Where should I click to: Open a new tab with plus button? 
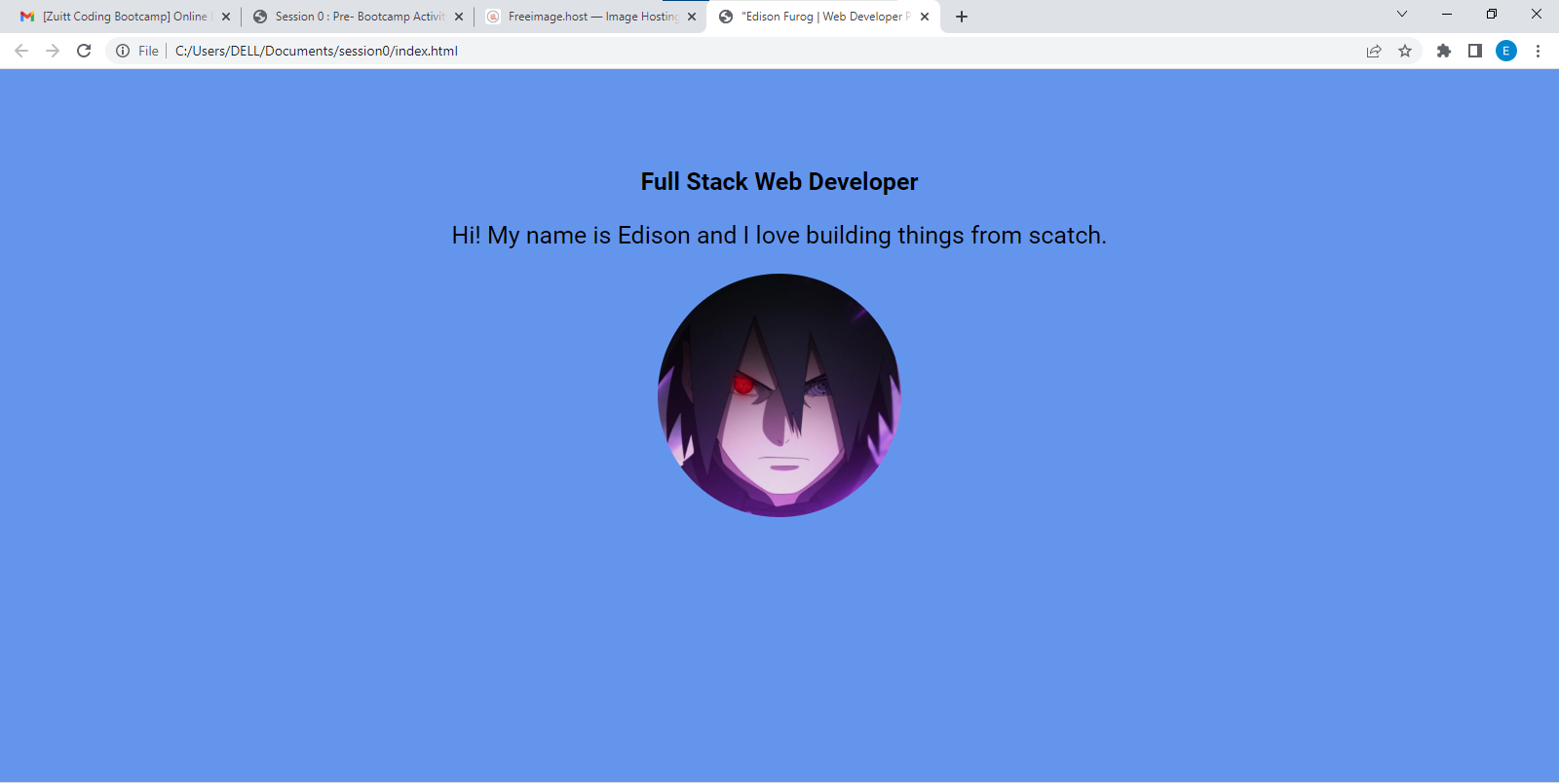coord(962,17)
